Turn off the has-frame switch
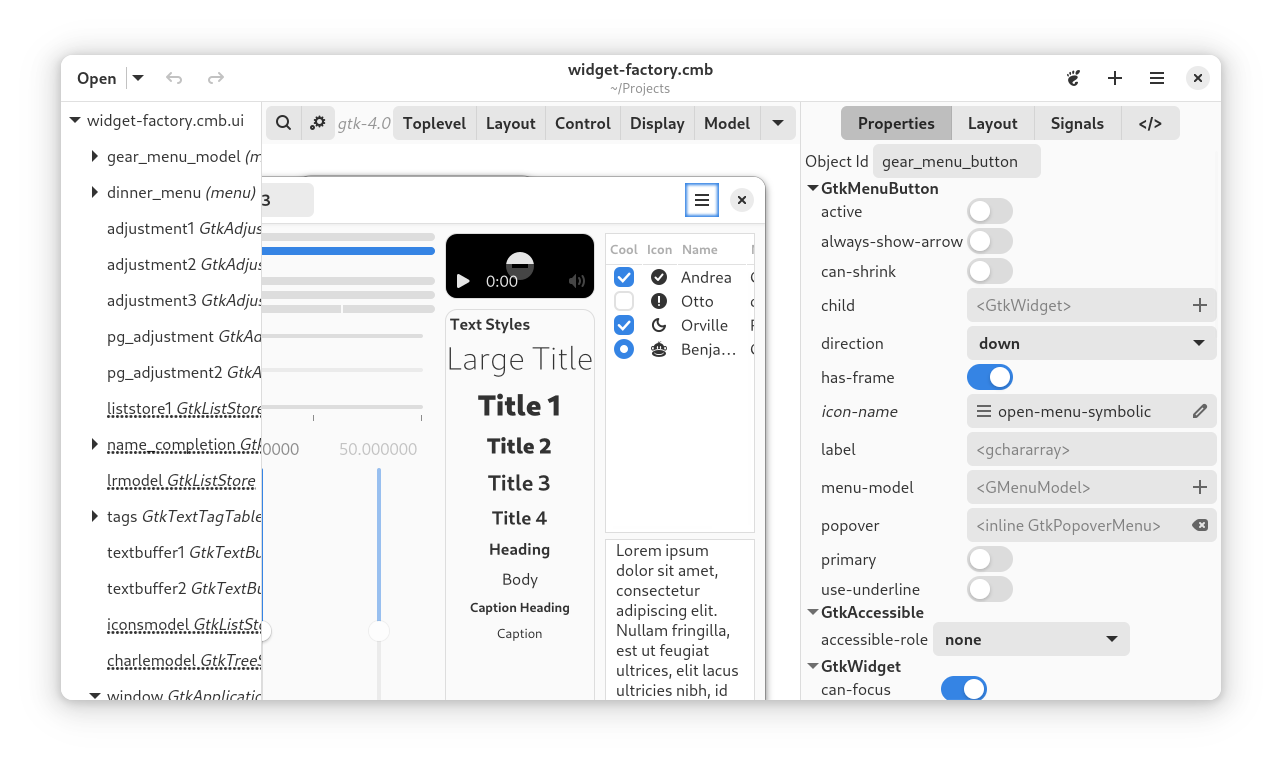The width and height of the screenshot is (1282, 767). pyautogui.click(x=989, y=377)
